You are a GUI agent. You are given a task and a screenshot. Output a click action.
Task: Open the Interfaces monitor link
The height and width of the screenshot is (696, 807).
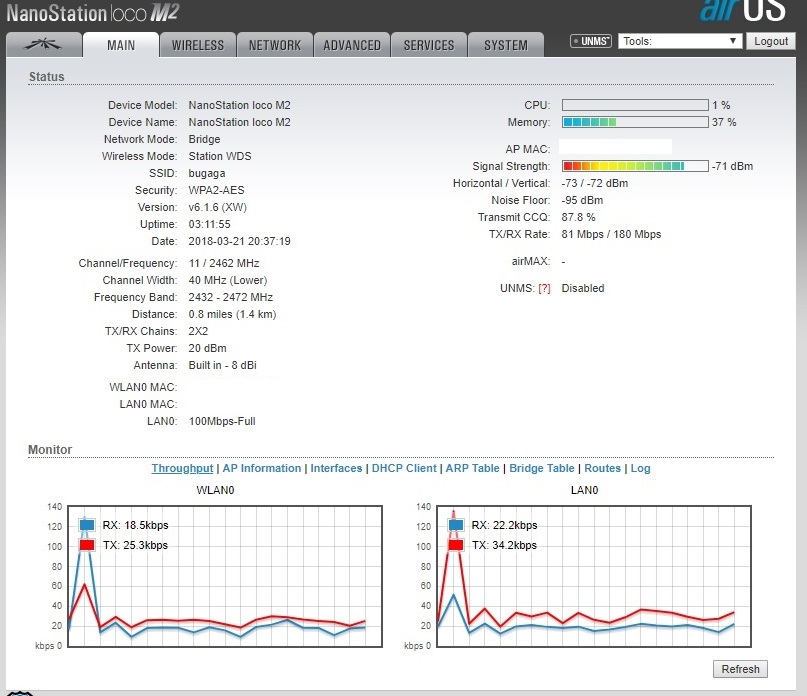click(336, 468)
